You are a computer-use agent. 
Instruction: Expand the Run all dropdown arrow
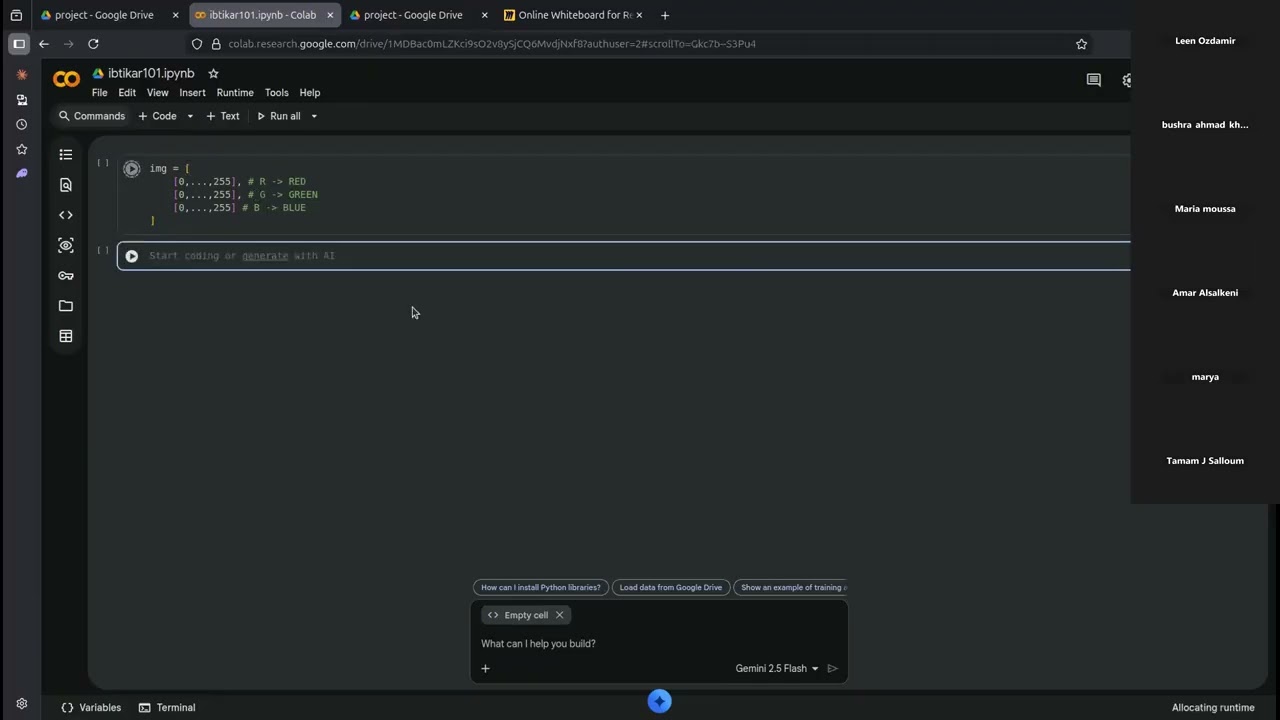[x=314, y=116]
